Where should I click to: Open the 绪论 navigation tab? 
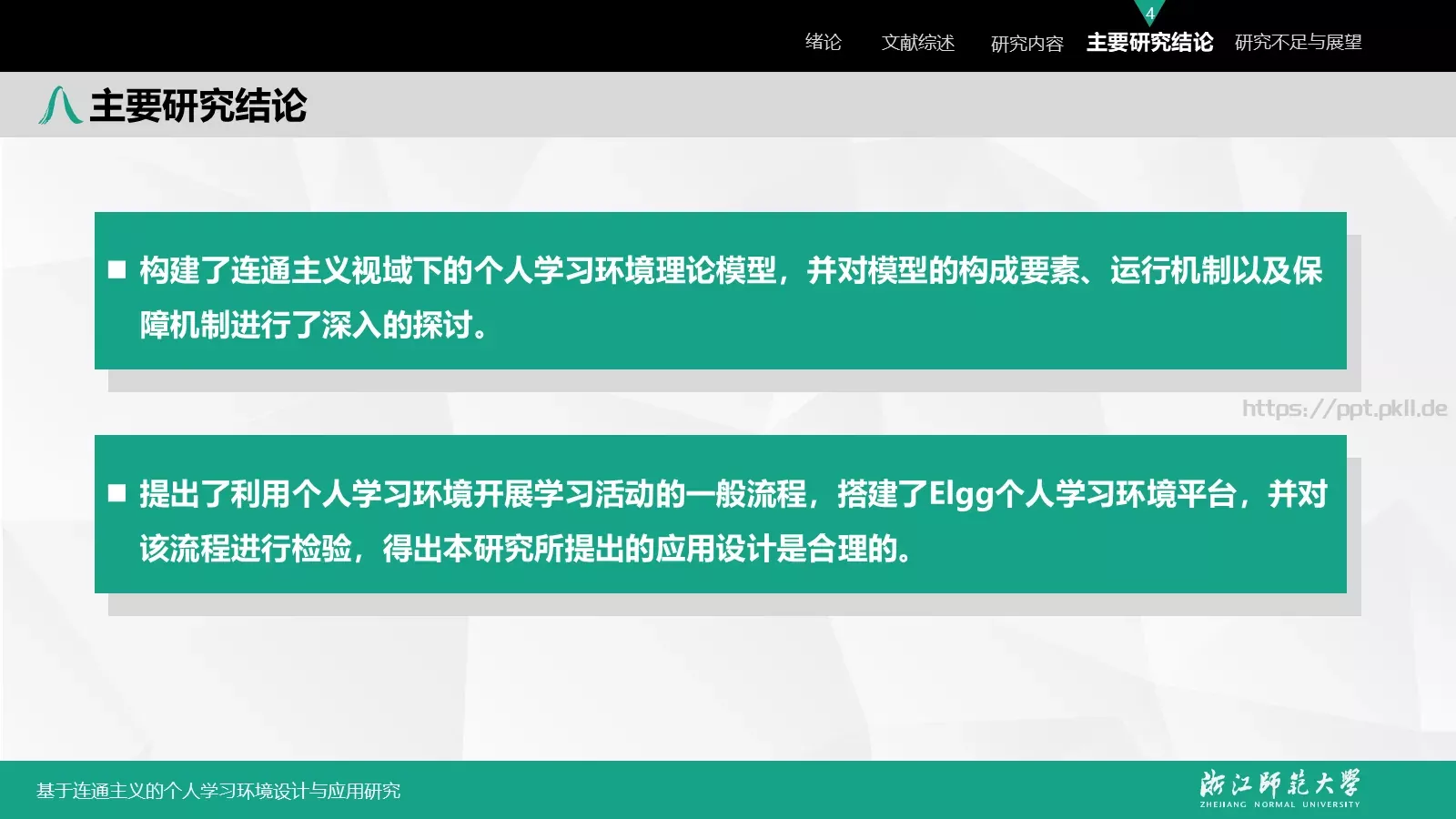[823, 42]
